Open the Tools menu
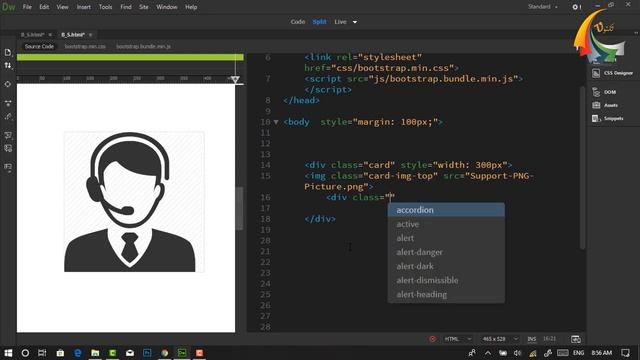640x360 pixels. 105,7
